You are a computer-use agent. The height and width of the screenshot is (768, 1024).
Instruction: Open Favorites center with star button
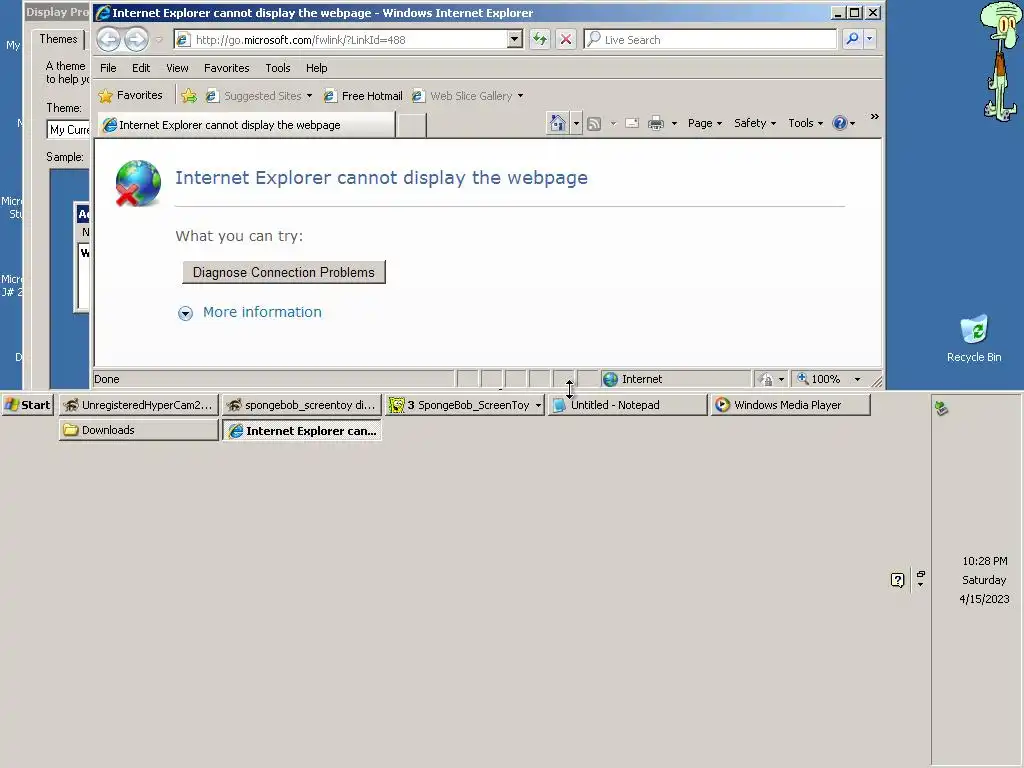pyautogui.click(x=131, y=95)
